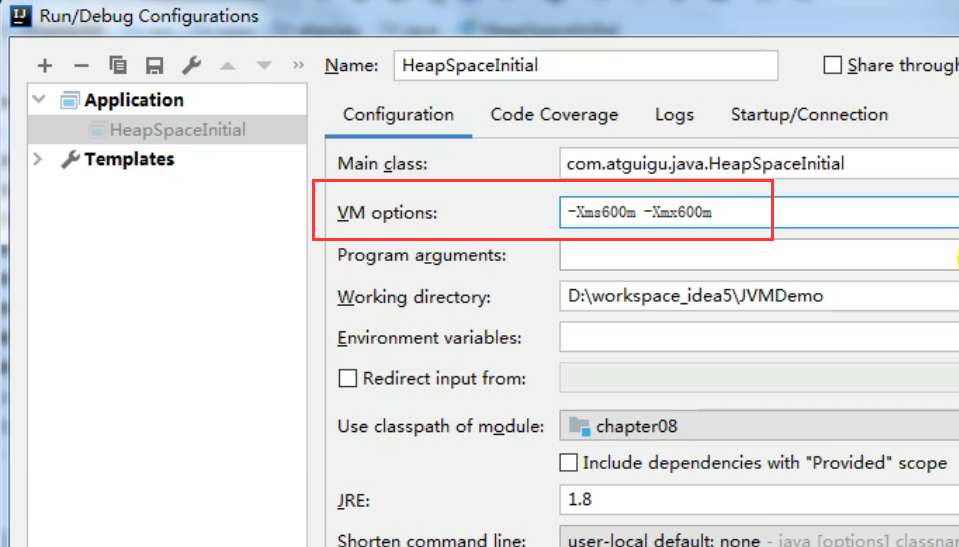Click the IntelliJ logo in the title bar

(20, 15)
